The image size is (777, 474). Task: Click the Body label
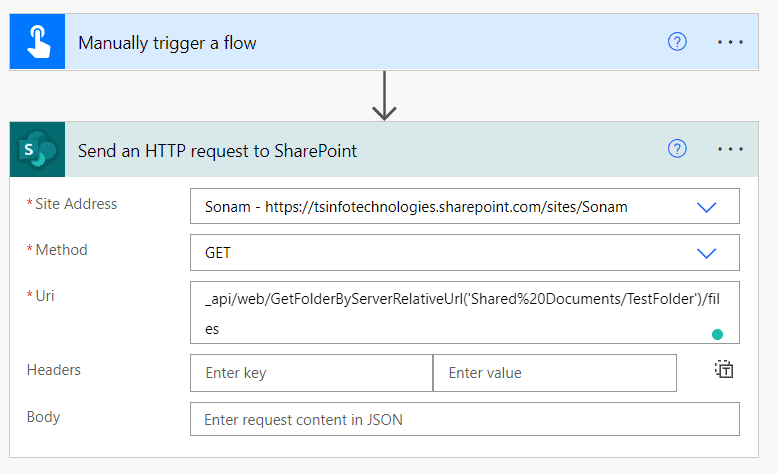44,417
